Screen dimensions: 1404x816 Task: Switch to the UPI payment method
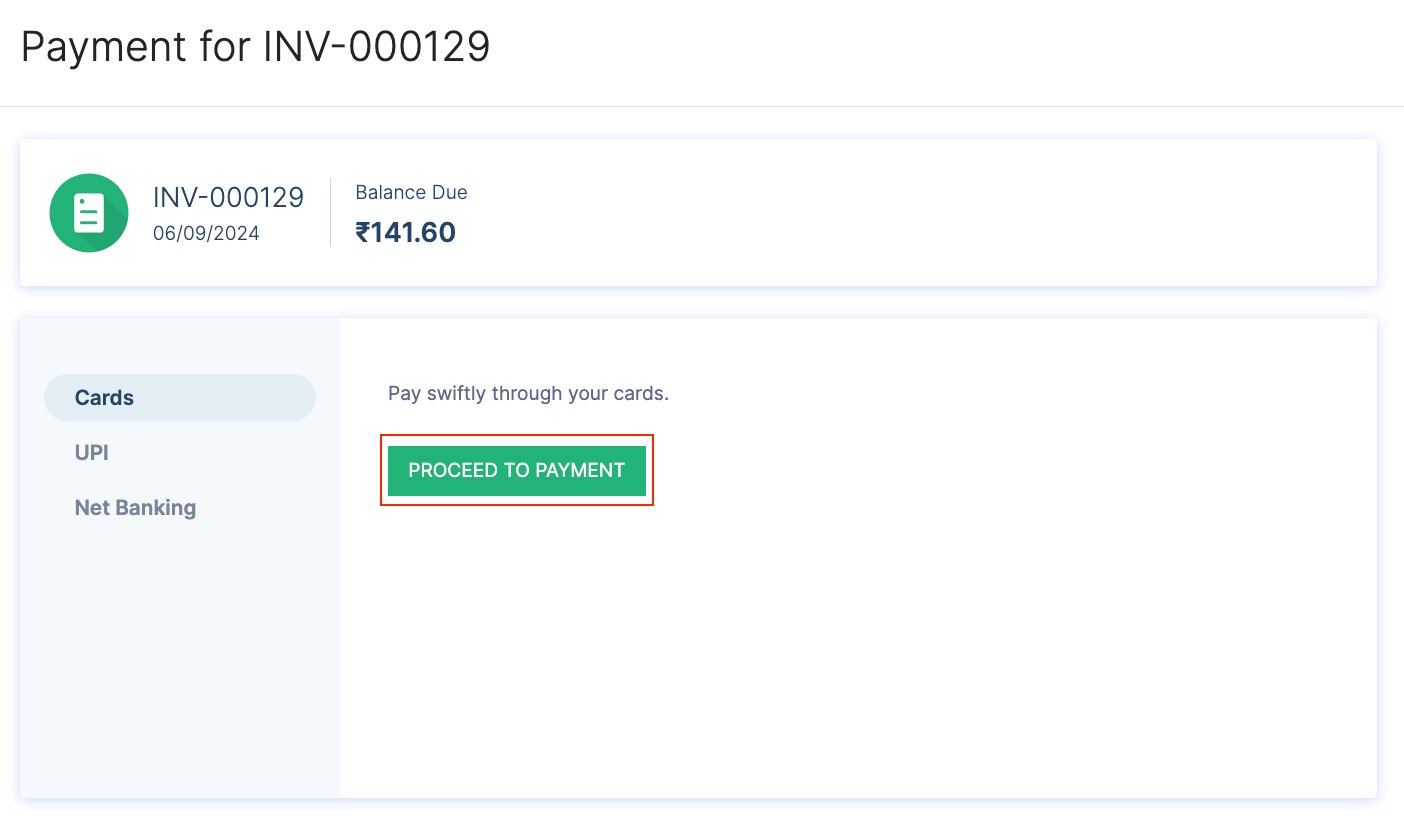91,452
